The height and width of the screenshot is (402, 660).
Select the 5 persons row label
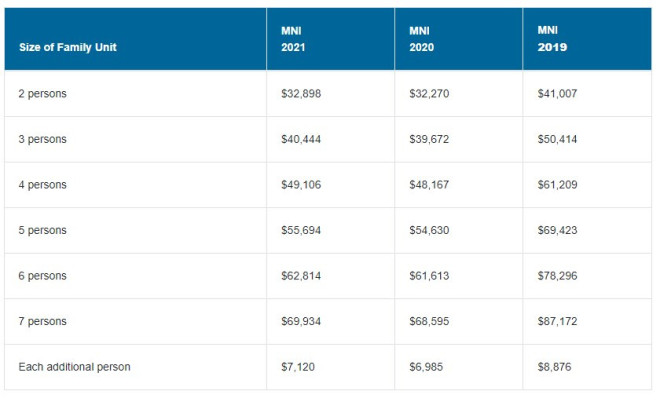click(x=42, y=230)
